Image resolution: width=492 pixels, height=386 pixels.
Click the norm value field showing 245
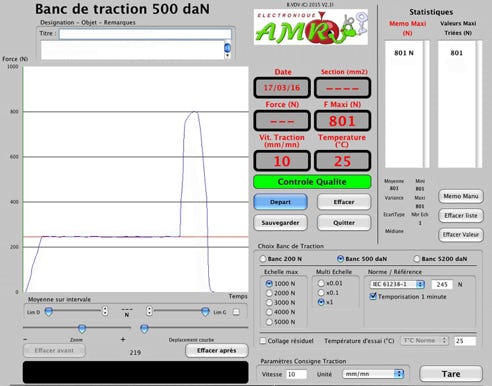coord(442,284)
